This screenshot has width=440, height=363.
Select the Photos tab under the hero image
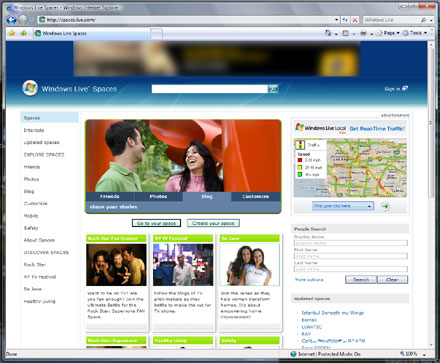coord(158,197)
